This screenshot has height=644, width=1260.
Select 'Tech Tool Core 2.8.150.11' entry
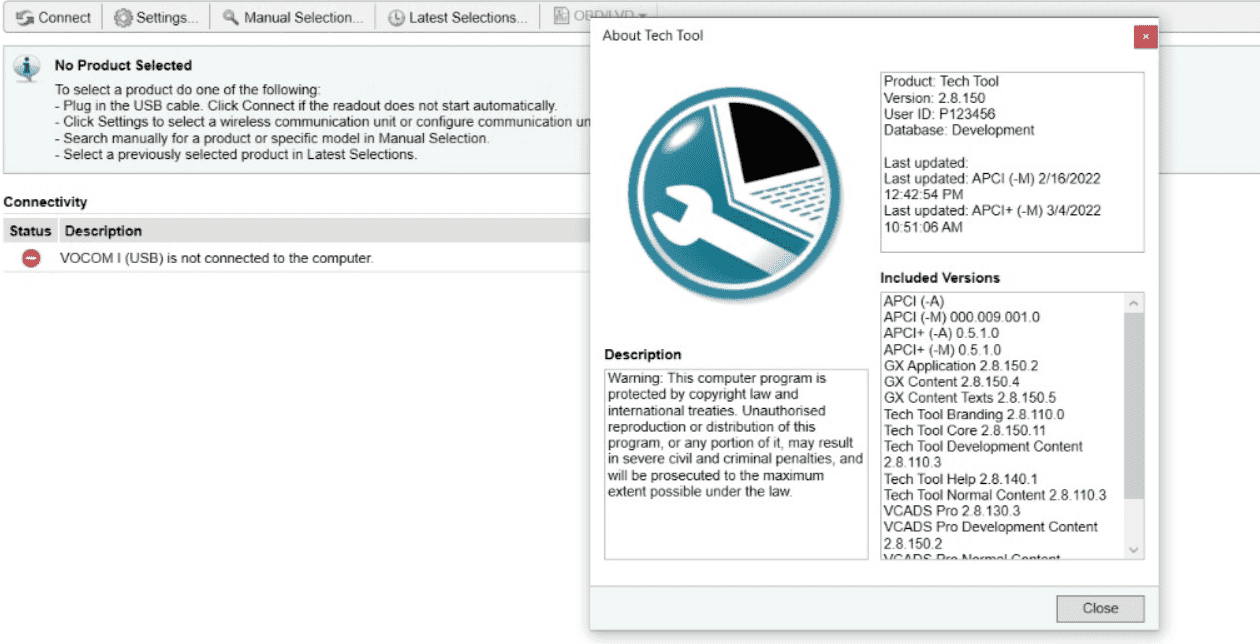point(965,430)
